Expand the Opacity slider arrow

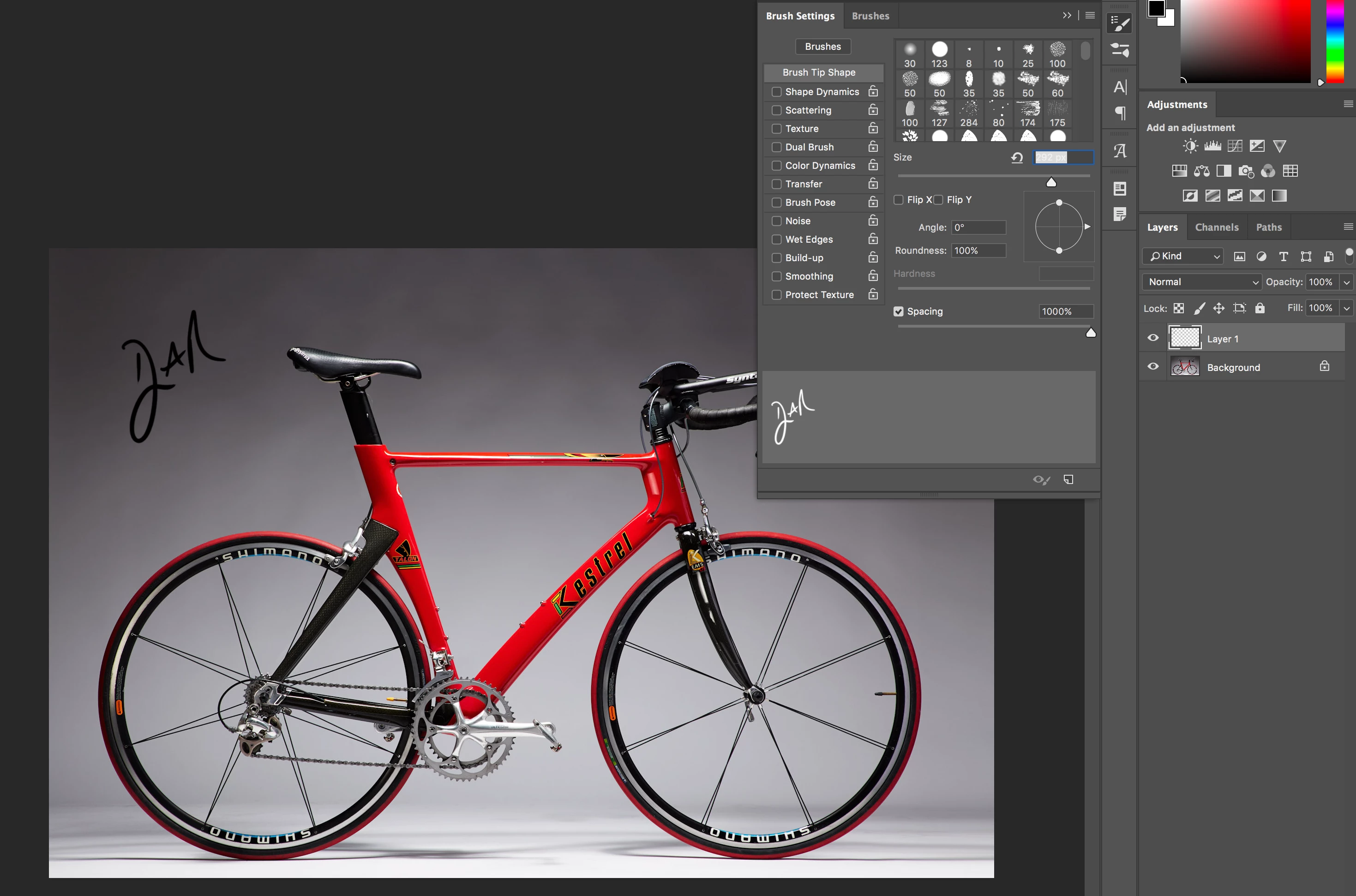(x=1347, y=282)
